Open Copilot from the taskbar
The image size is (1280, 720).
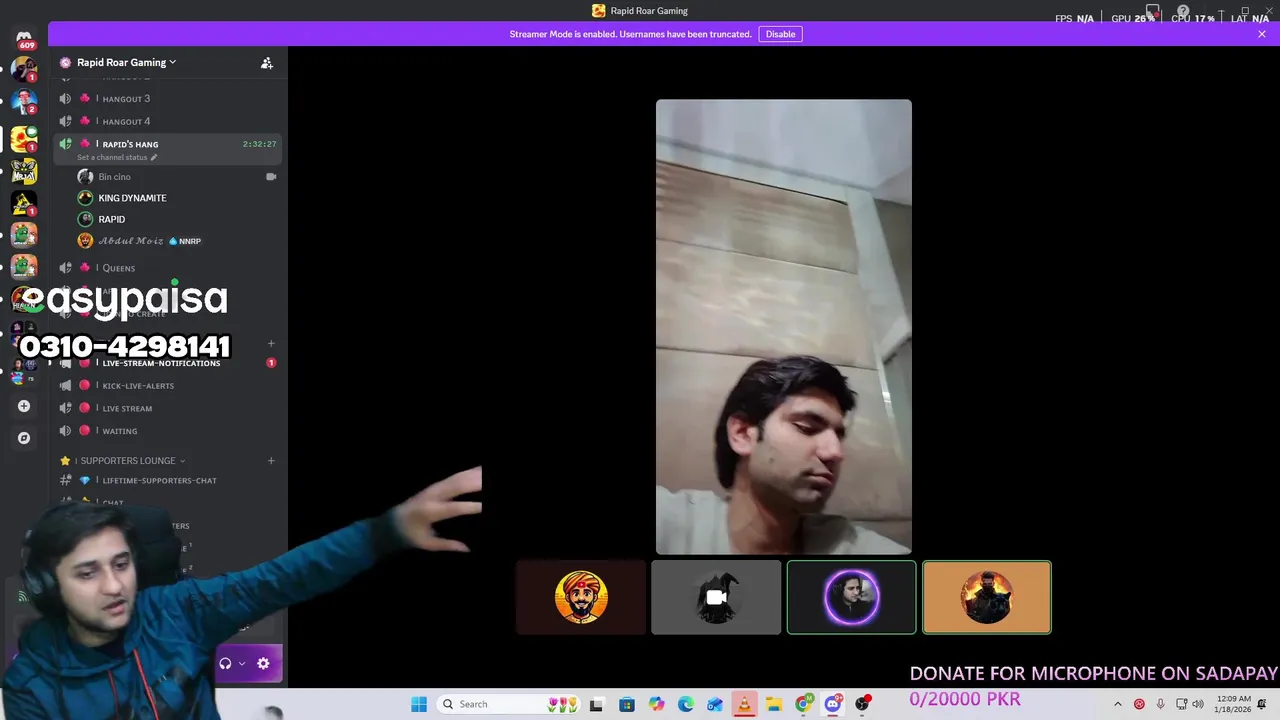tap(656, 705)
